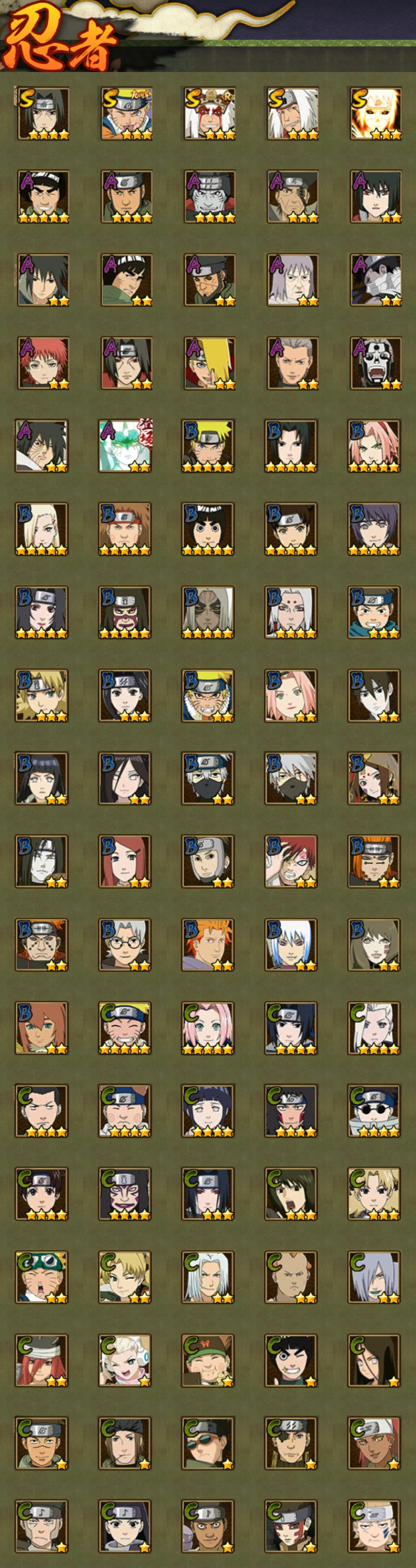
Task: Choose S-rank Sage Jiraiya with red face paint
Action: coord(208,113)
